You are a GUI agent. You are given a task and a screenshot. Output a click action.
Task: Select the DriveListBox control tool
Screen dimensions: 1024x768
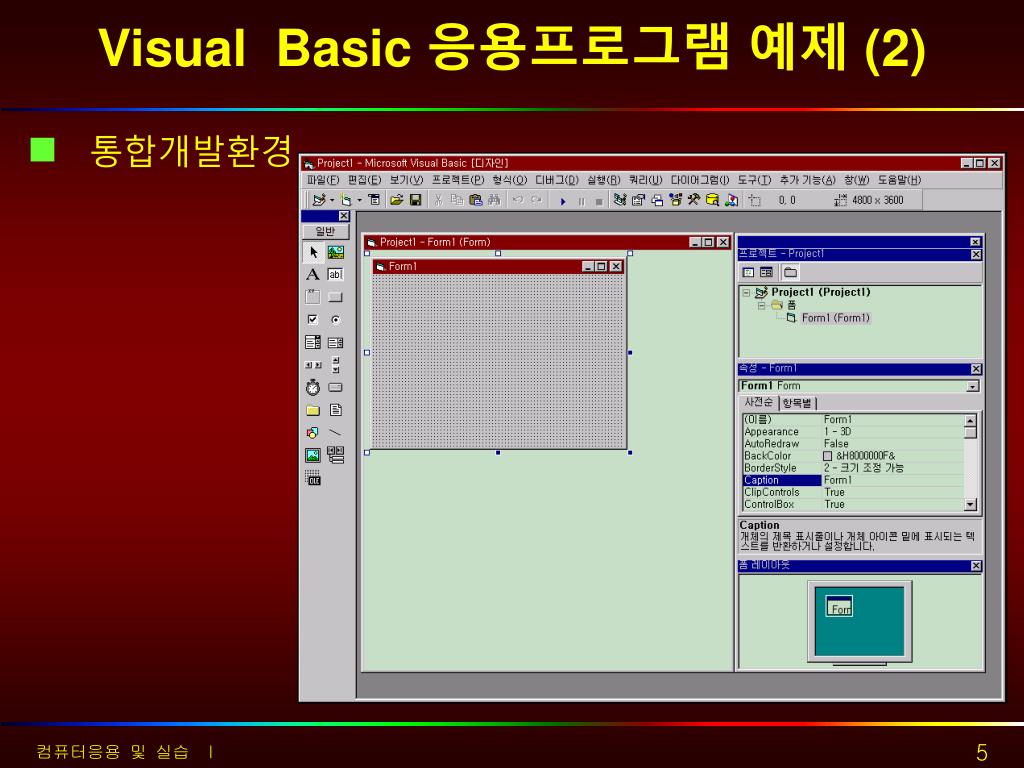[336, 387]
